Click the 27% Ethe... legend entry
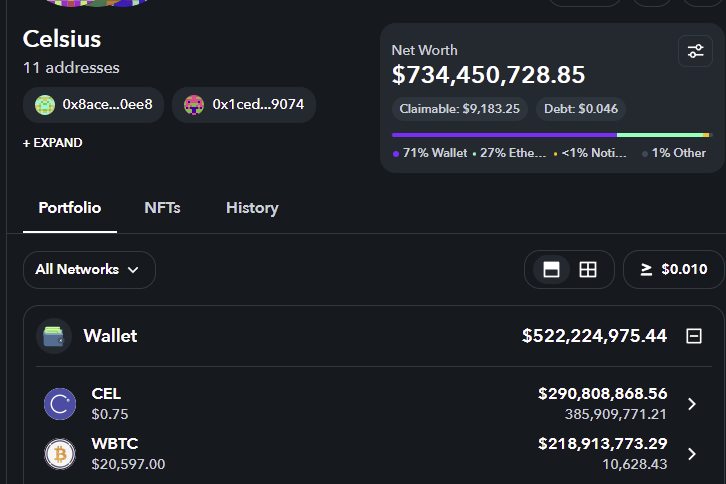The image size is (726, 484). tap(509, 153)
